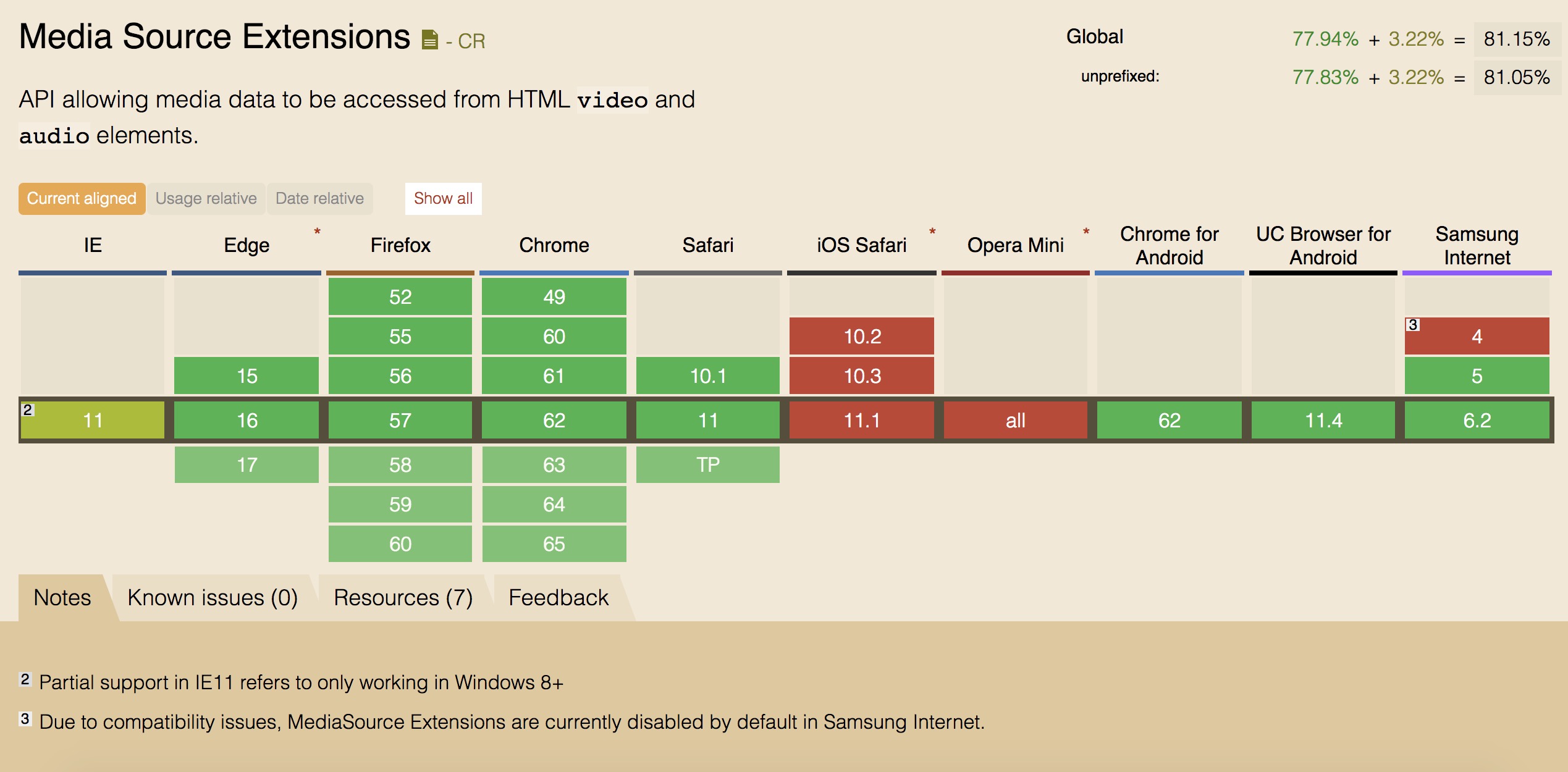Select the Safari TP cell
Screen dimensions: 1568x772
(x=708, y=464)
